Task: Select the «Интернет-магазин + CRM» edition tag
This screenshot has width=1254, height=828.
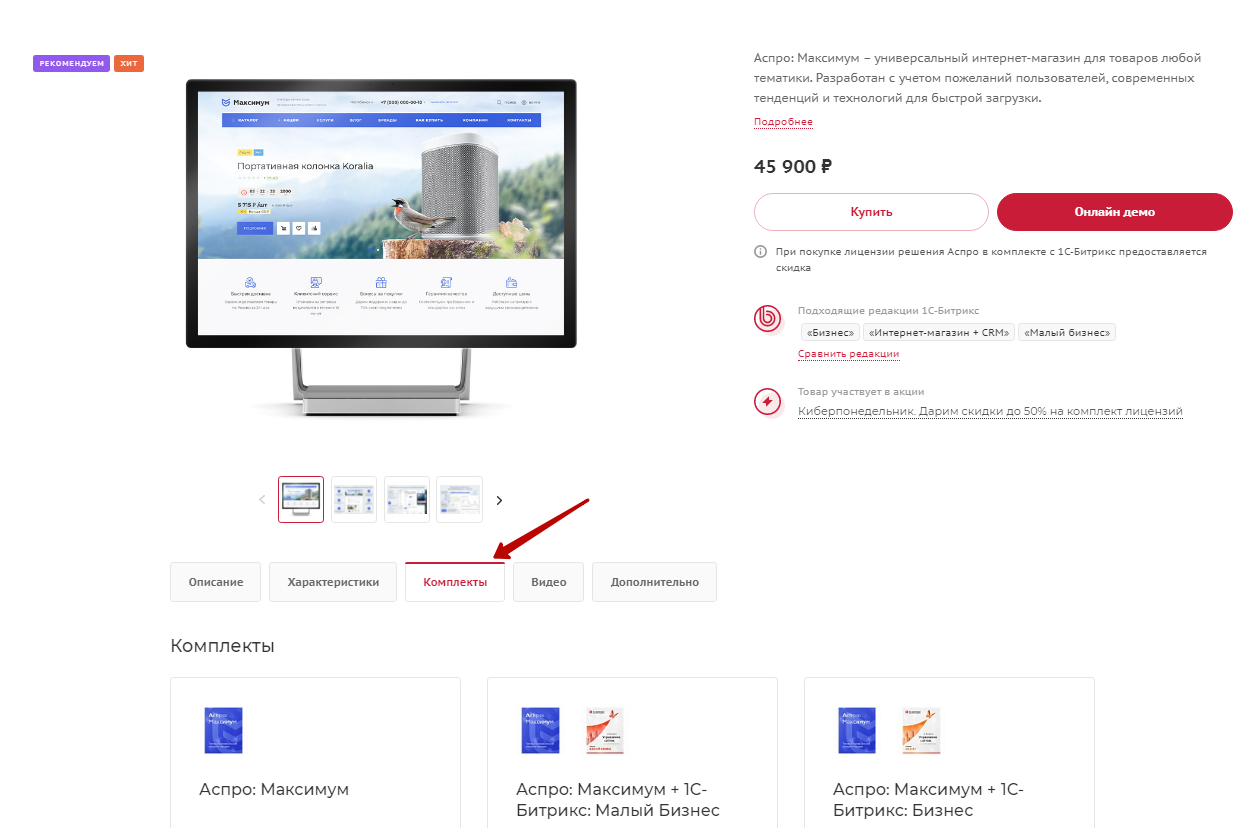Action: click(939, 332)
